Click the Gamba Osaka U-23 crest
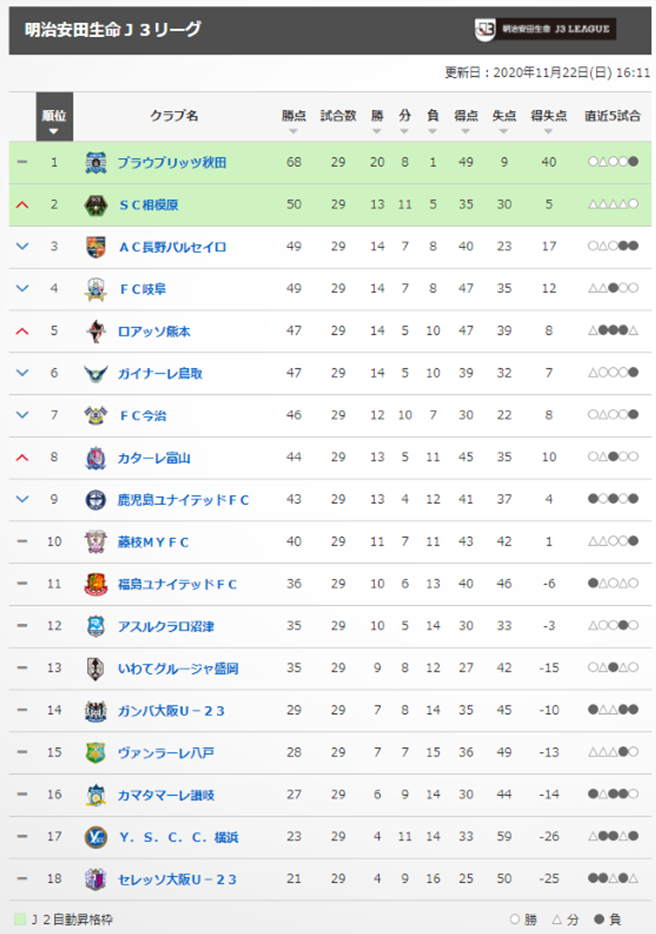 click(95, 711)
